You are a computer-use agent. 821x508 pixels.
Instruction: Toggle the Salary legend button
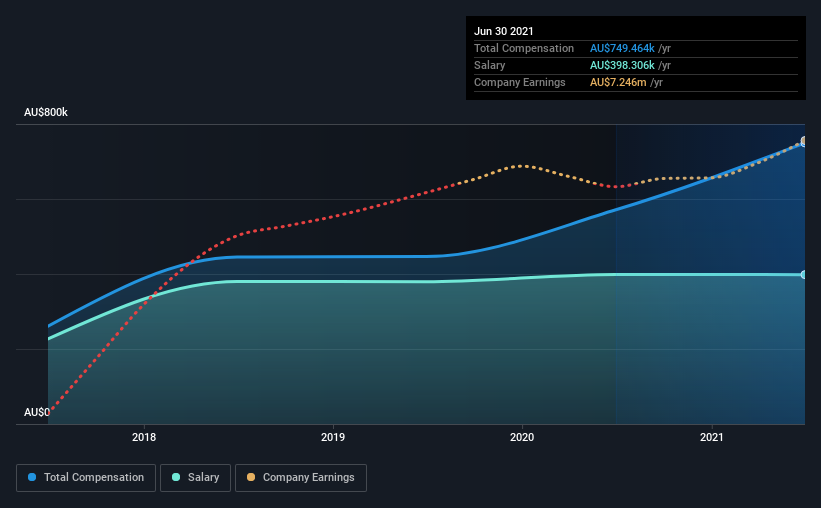click(195, 478)
